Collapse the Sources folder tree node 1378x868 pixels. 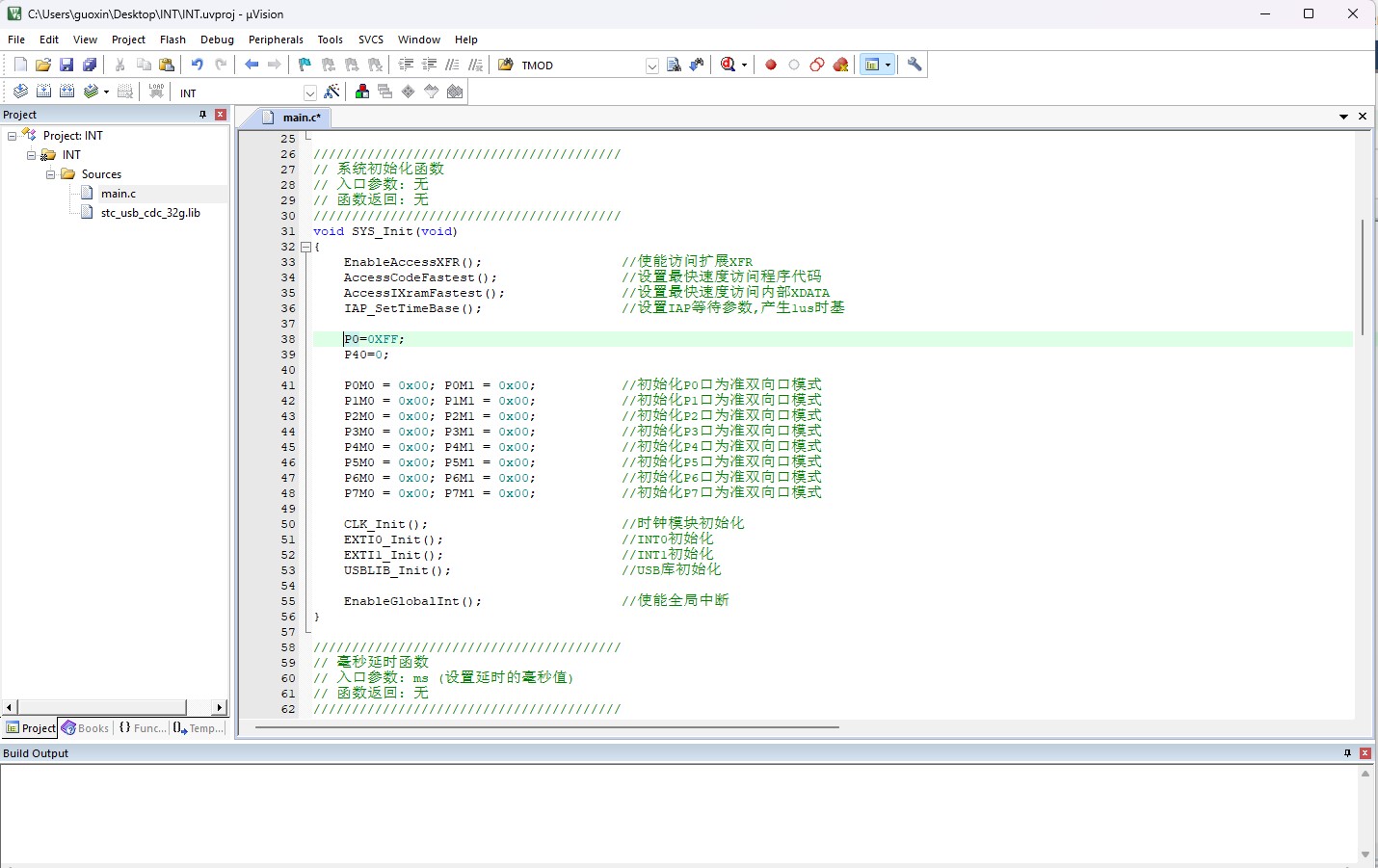pyautogui.click(x=50, y=174)
